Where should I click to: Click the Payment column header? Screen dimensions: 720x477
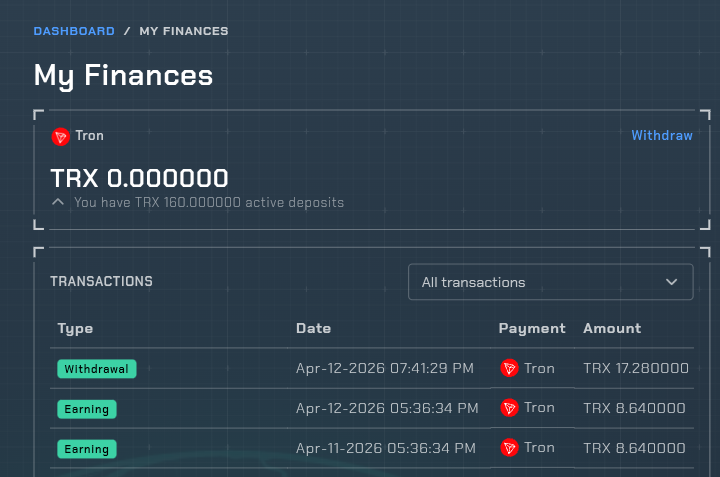[532, 329]
